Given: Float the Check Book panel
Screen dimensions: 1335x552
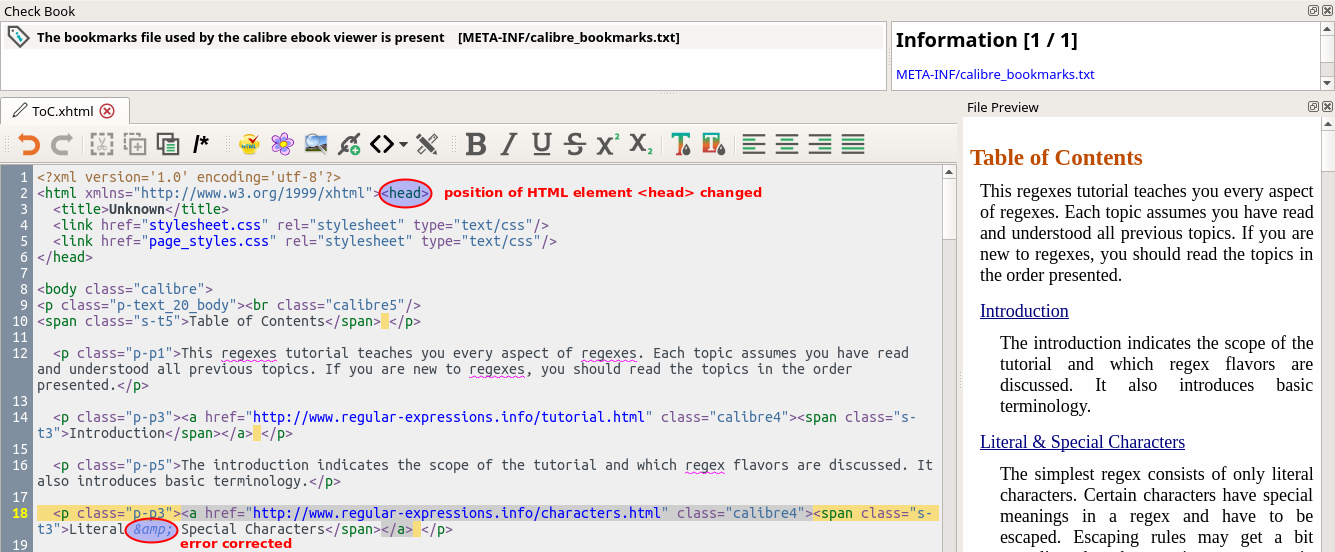Looking at the screenshot, I should click(x=1313, y=10).
